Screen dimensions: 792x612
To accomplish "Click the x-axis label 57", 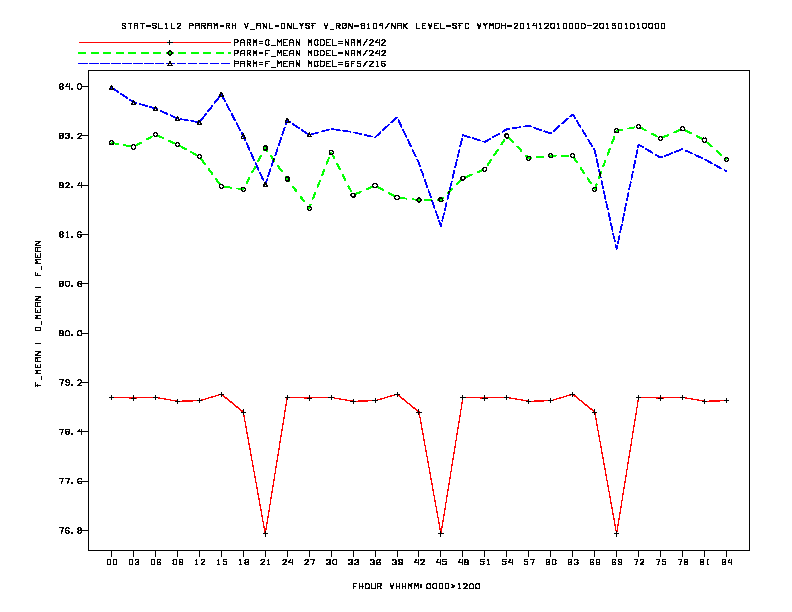I will 529,562.
